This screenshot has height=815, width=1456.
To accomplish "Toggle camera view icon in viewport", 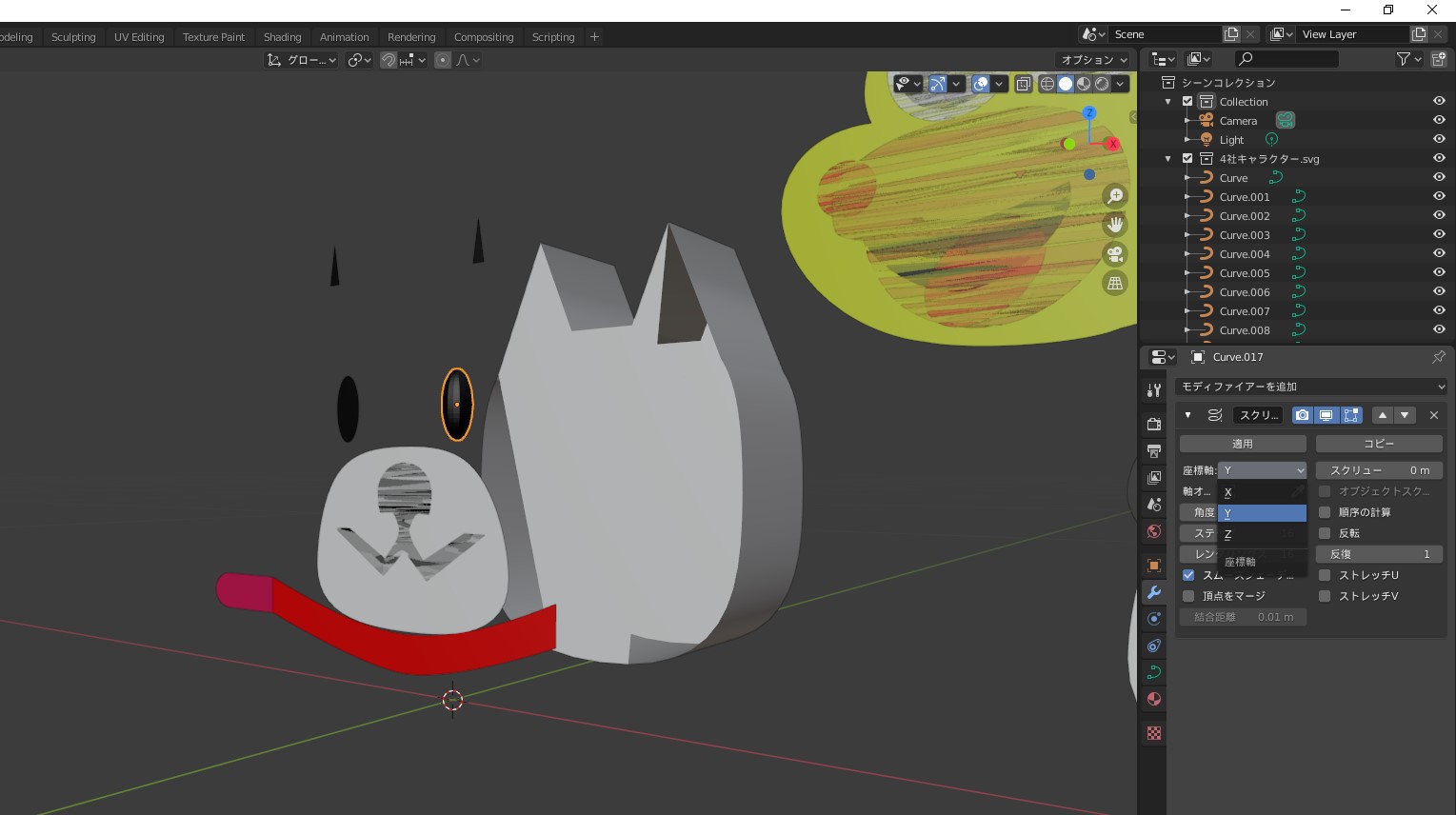I will coord(1114,254).
